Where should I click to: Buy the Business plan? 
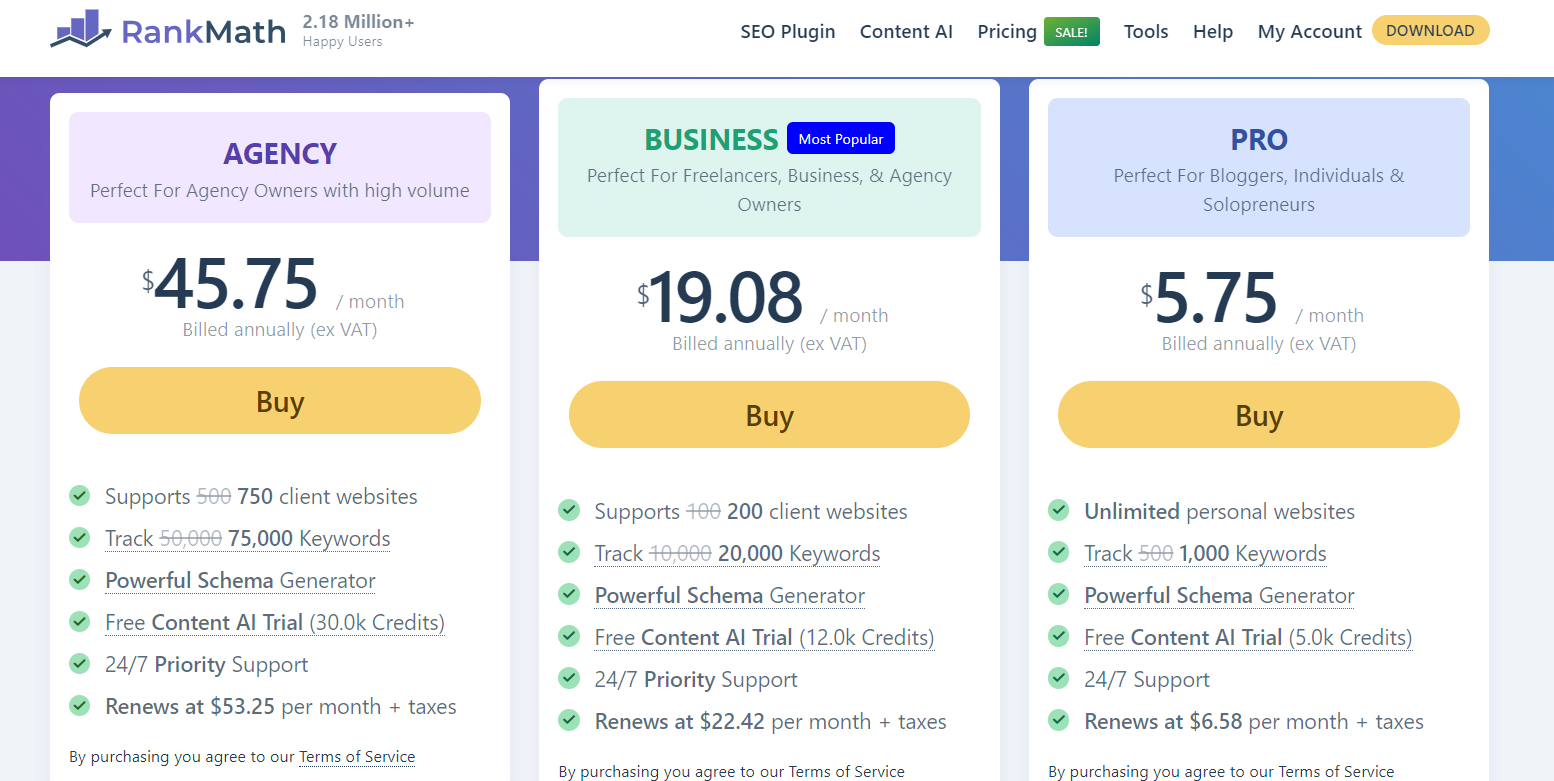pyautogui.click(x=769, y=415)
